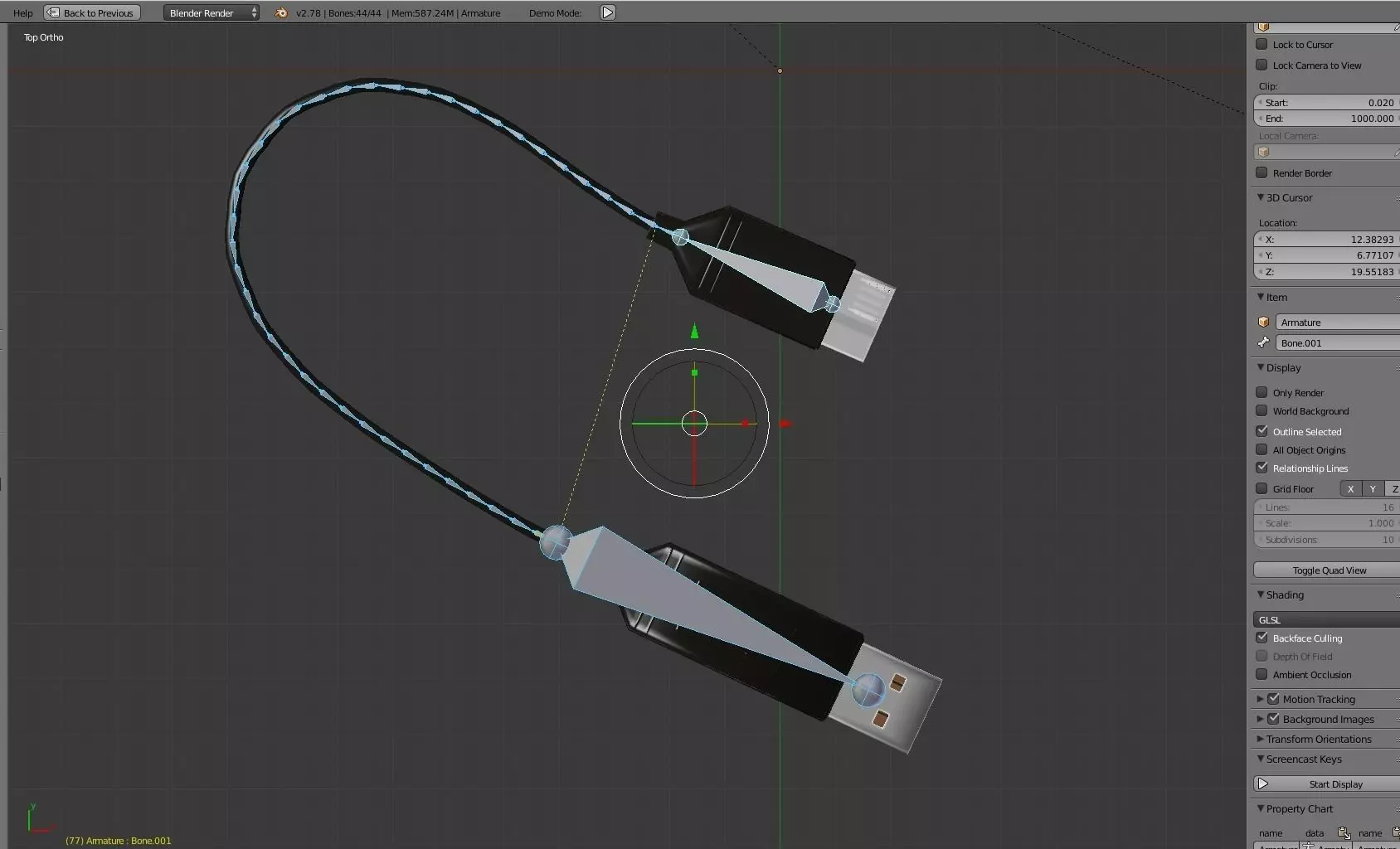Click the Local Camera object cube icon

click(x=1264, y=152)
